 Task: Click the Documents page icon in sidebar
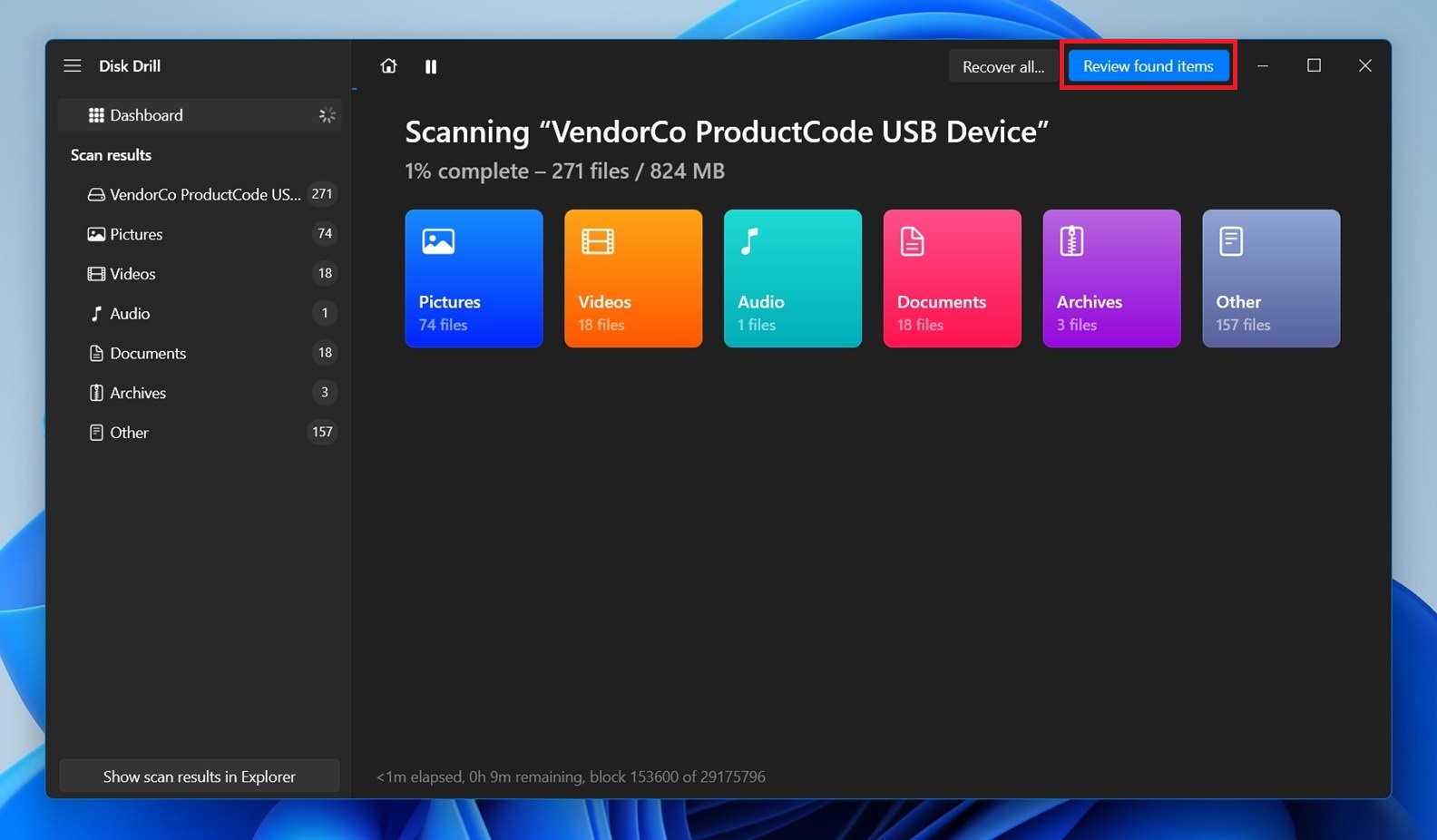click(x=96, y=354)
